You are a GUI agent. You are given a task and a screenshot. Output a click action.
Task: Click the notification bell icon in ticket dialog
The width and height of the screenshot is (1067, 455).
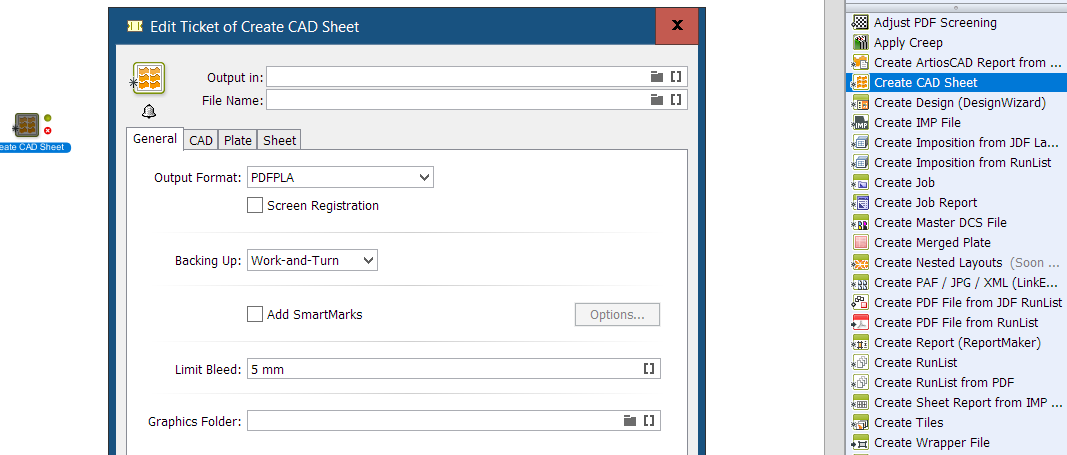click(149, 111)
